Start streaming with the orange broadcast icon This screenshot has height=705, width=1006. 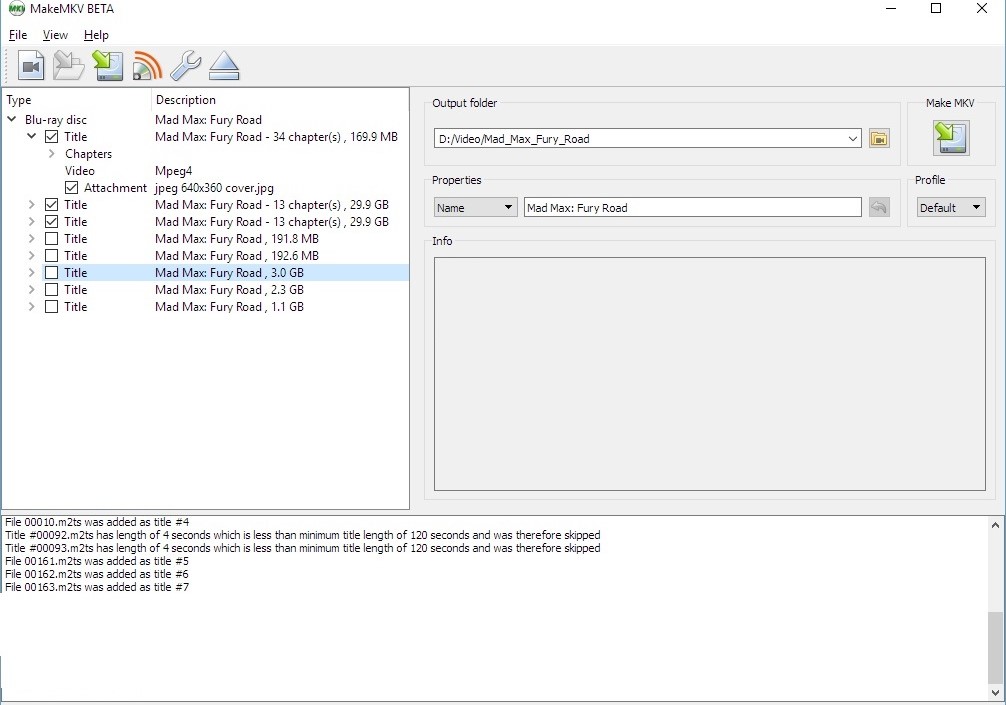point(147,65)
